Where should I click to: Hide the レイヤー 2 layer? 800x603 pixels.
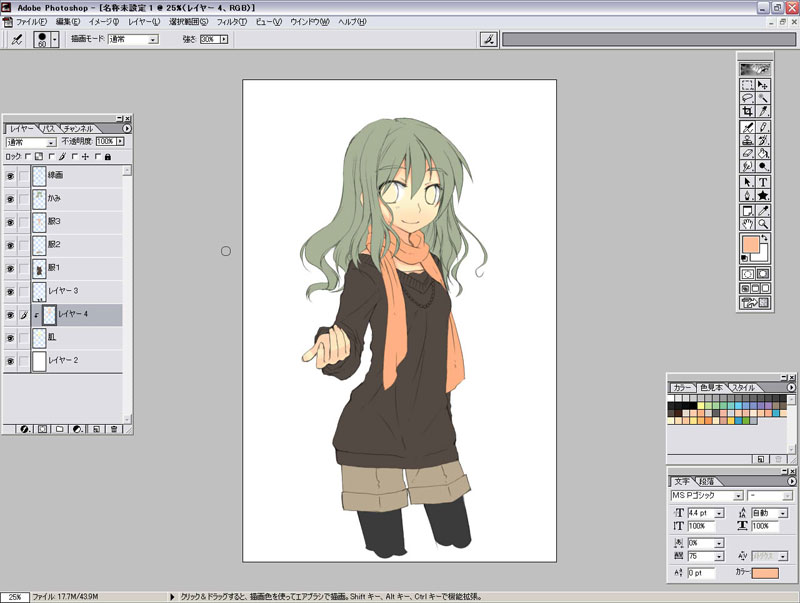pyautogui.click(x=10, y=361)
